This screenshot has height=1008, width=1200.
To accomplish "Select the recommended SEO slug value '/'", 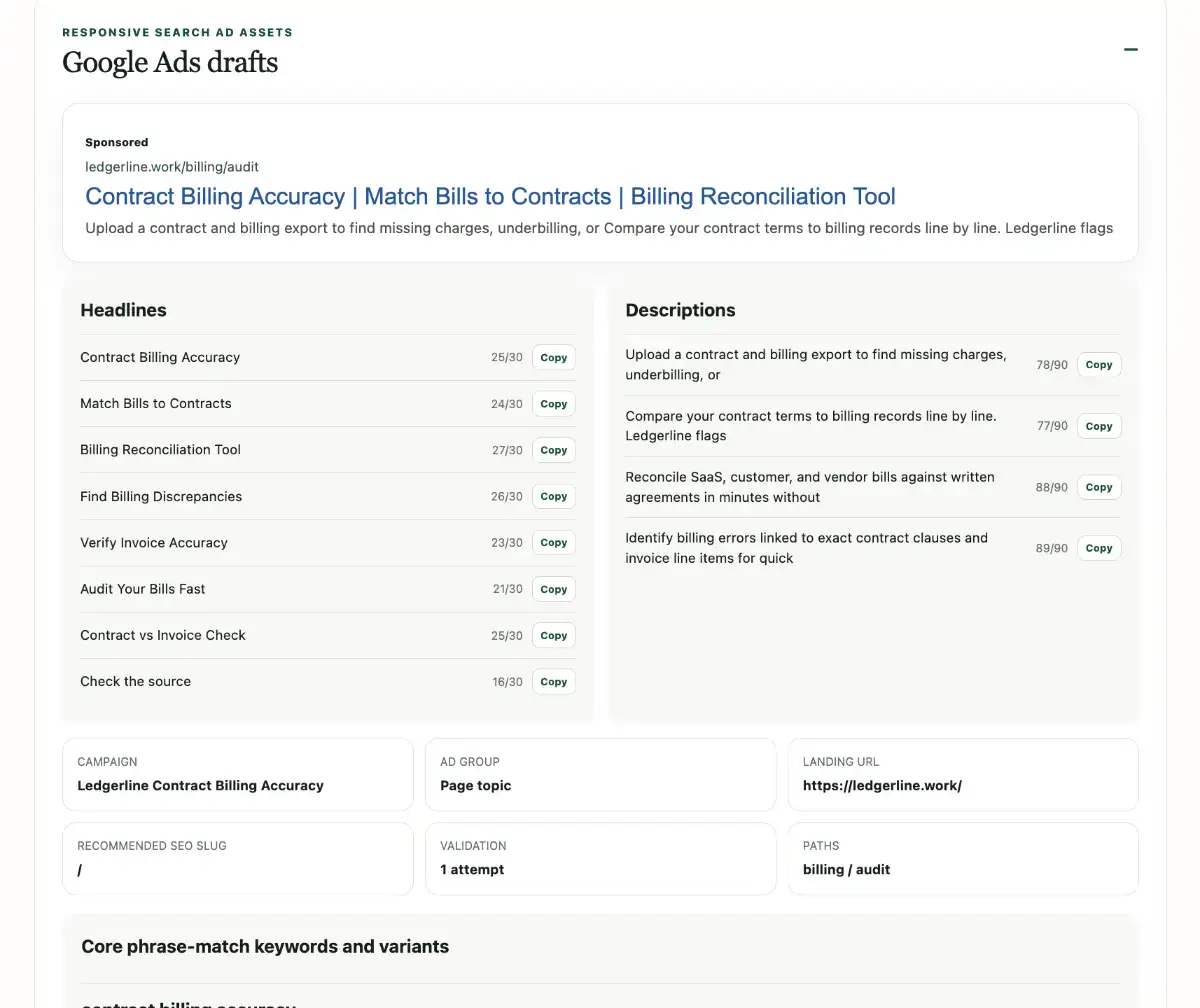I will click(80, 869).
